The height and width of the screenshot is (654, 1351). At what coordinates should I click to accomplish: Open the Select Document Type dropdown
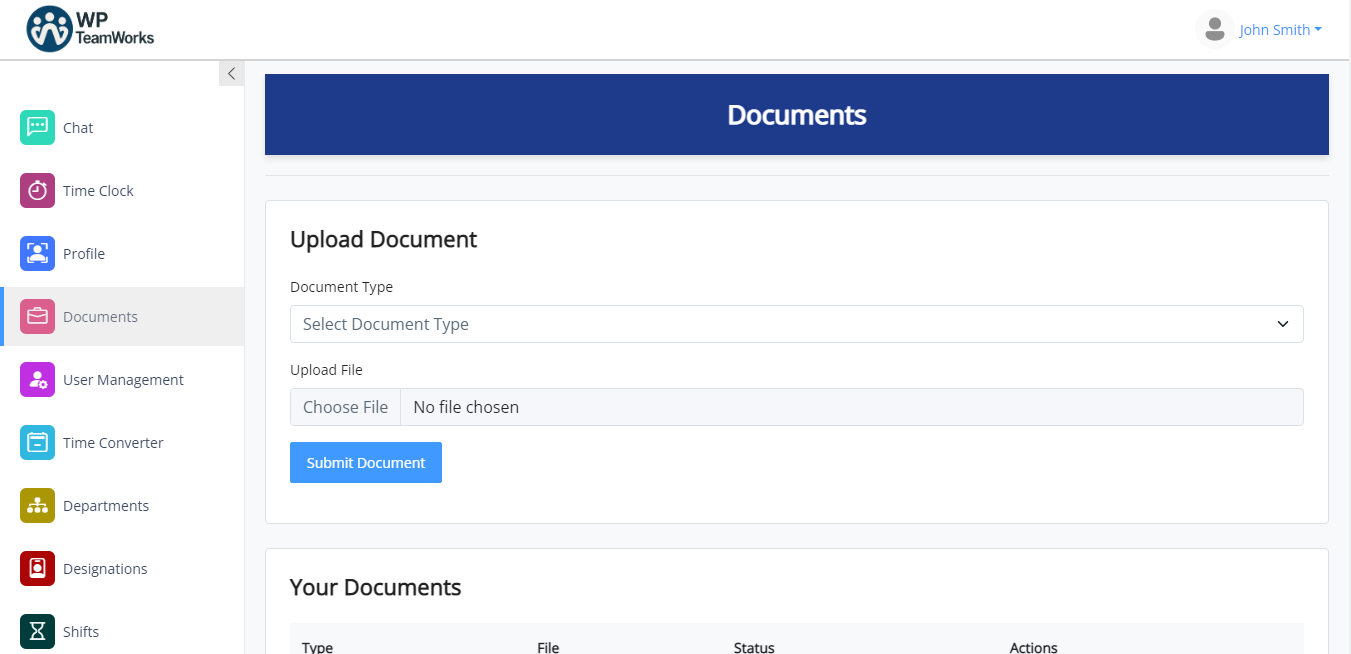(x=796, y=324)
